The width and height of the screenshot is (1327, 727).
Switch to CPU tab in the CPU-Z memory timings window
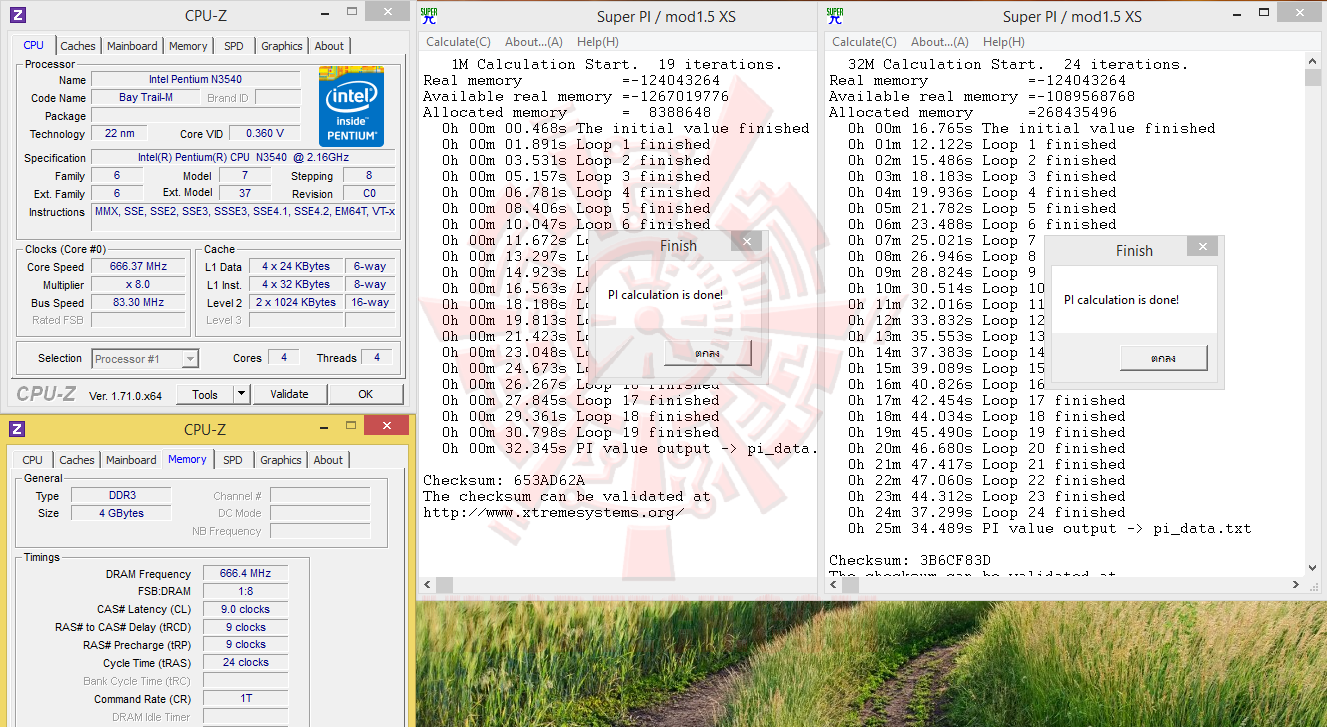coord(33,460)
